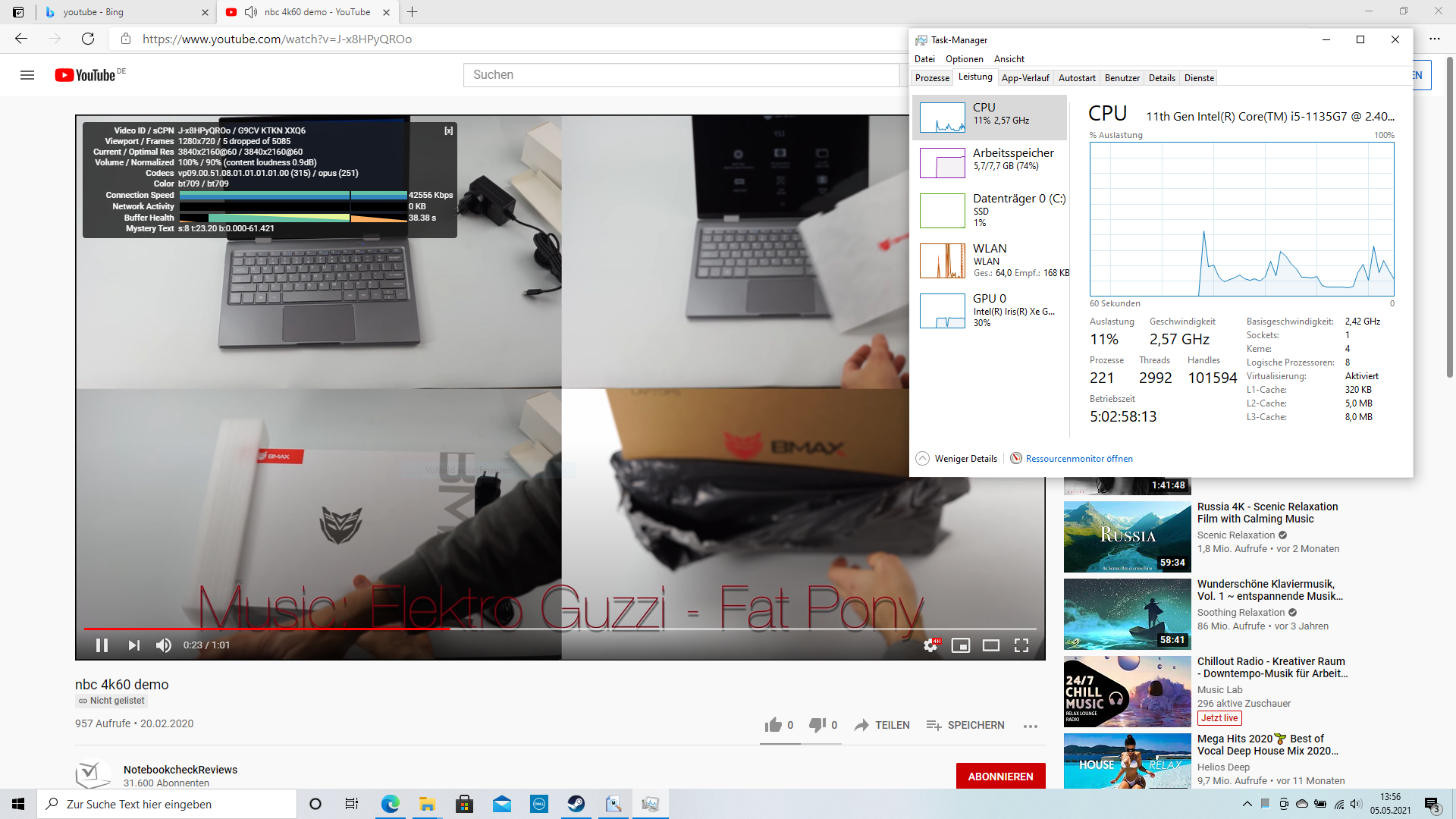Open YouTube hamburger guide menu

click(27, 75)
